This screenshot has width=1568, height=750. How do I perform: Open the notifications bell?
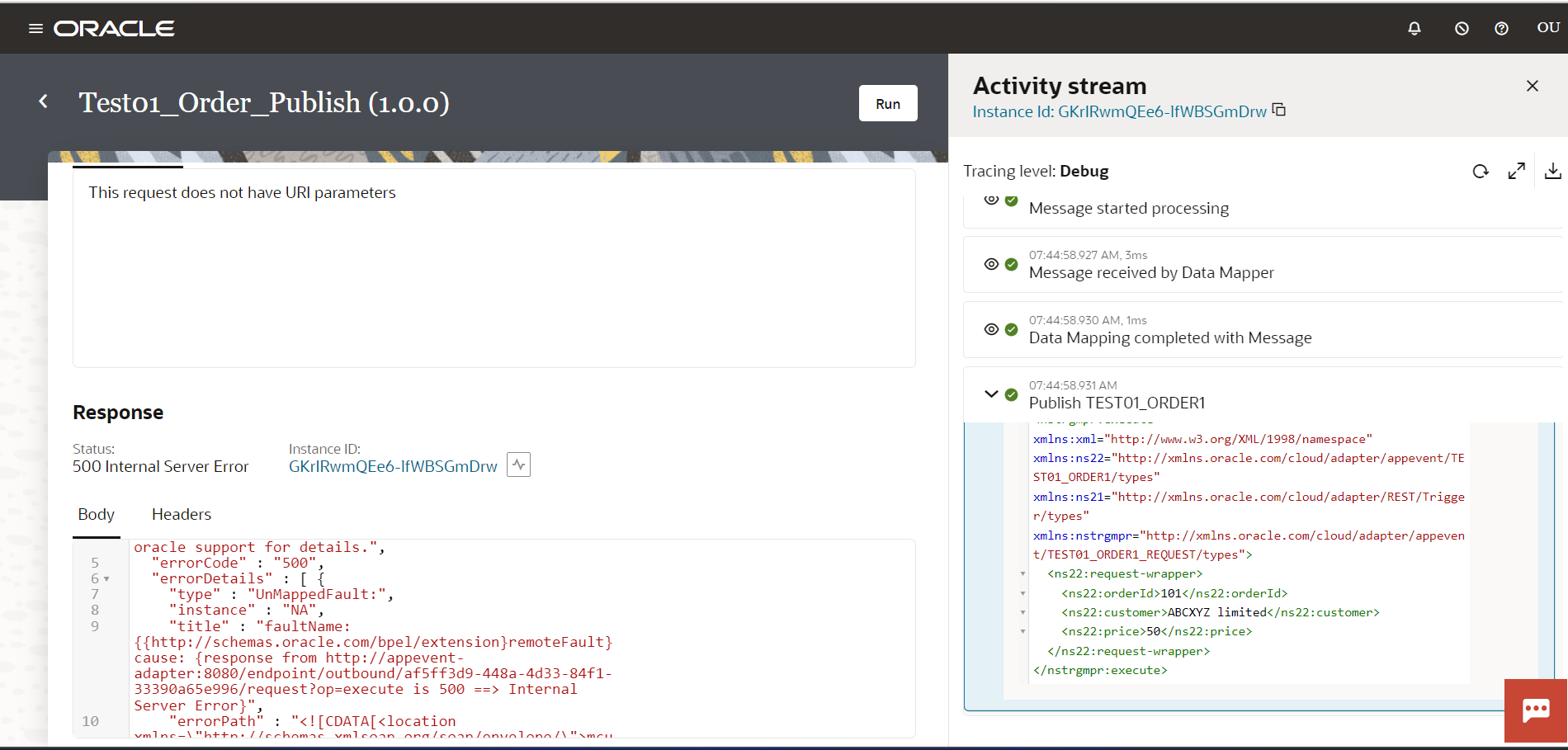click(x=1415, y=29)
